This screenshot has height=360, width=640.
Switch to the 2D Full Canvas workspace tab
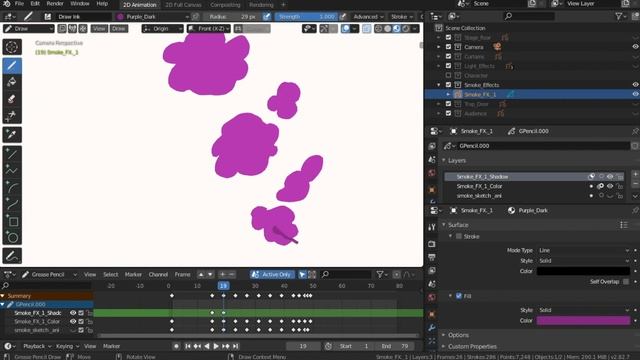(x=183, y=5)
